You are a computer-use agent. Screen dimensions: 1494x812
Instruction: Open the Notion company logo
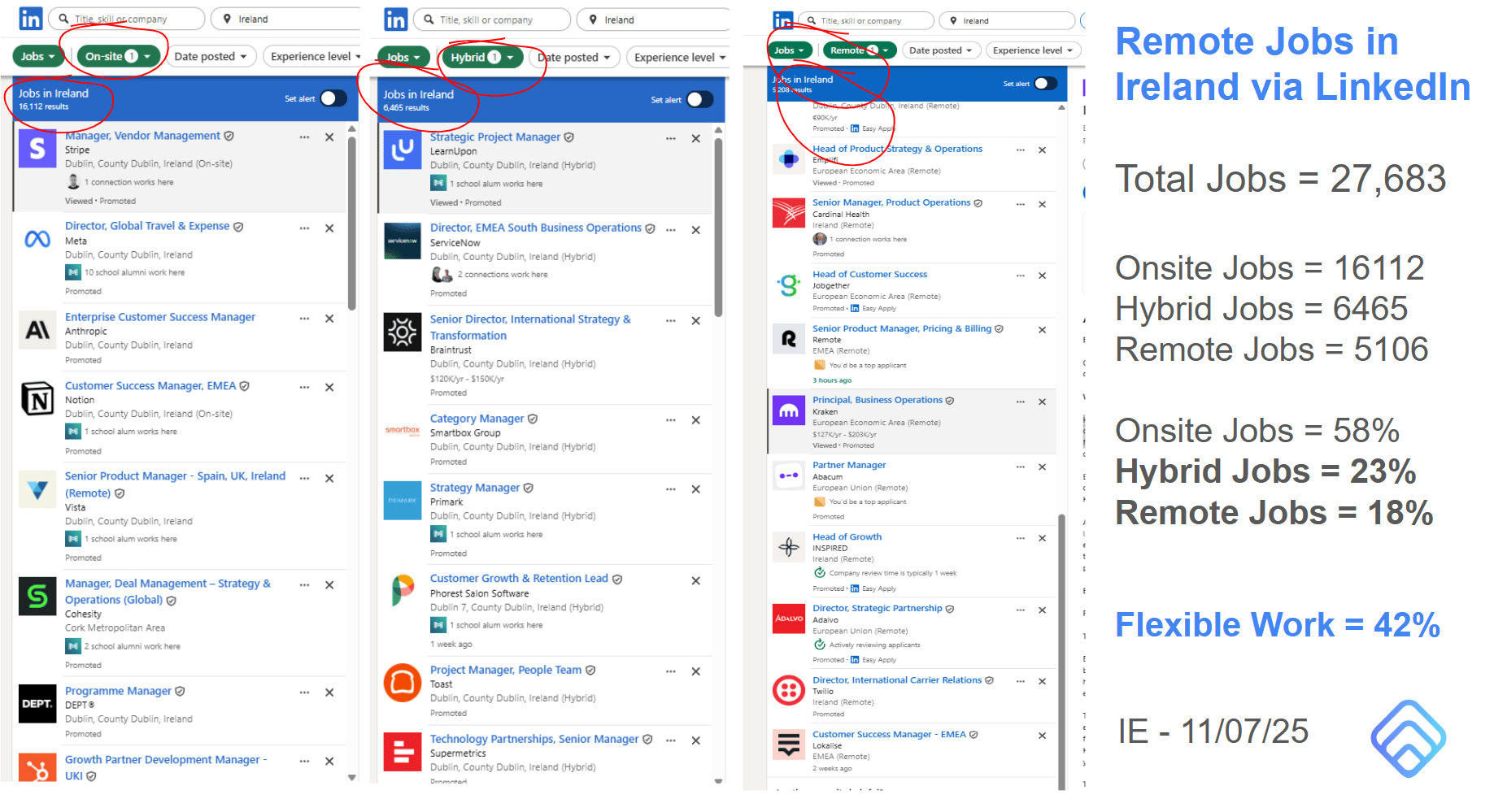pos(37,399)
